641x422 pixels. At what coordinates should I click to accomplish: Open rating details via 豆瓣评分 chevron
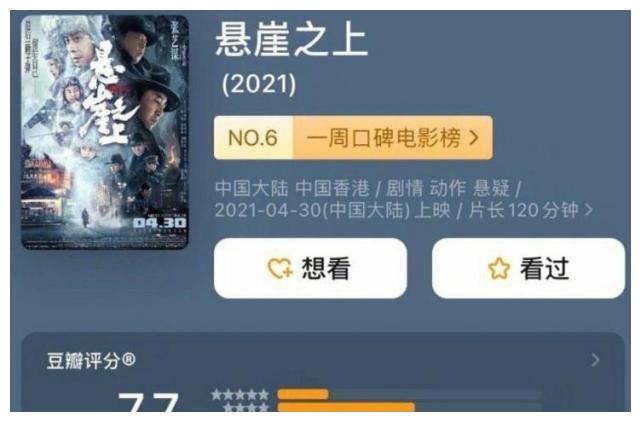pyautogui.click(x=595, y=360)
